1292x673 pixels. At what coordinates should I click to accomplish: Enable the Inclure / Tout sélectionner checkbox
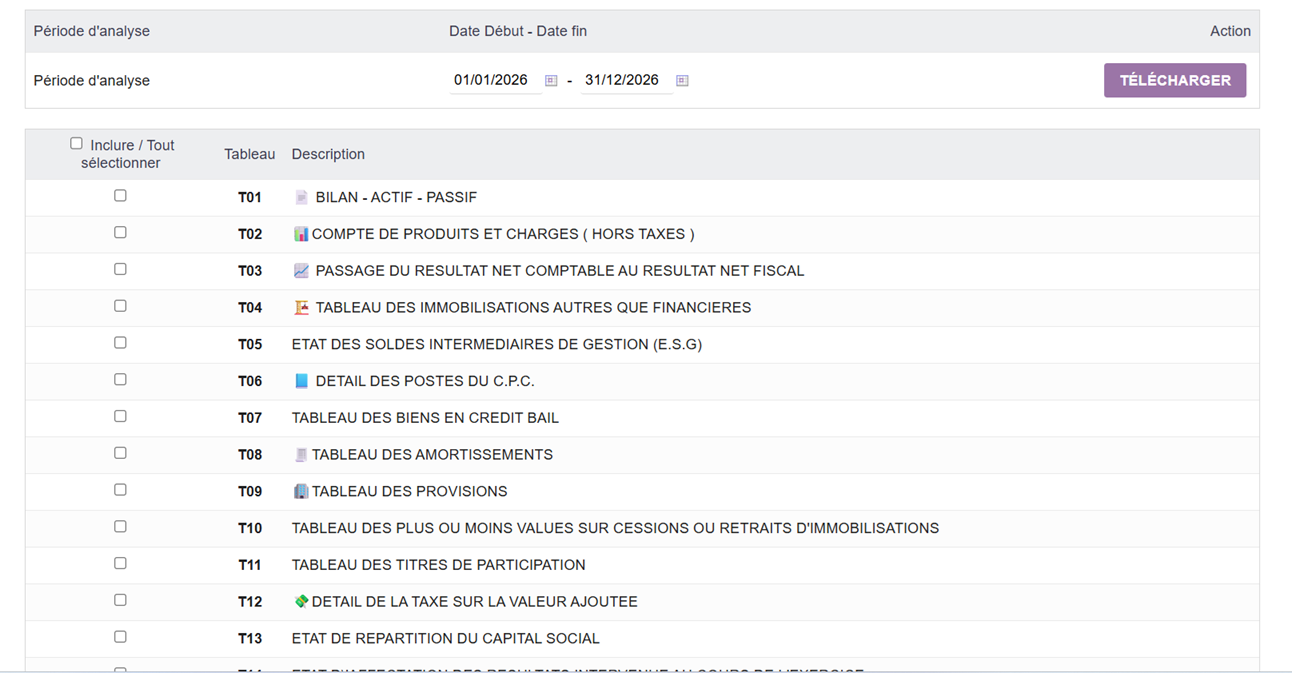click(77, 143)
